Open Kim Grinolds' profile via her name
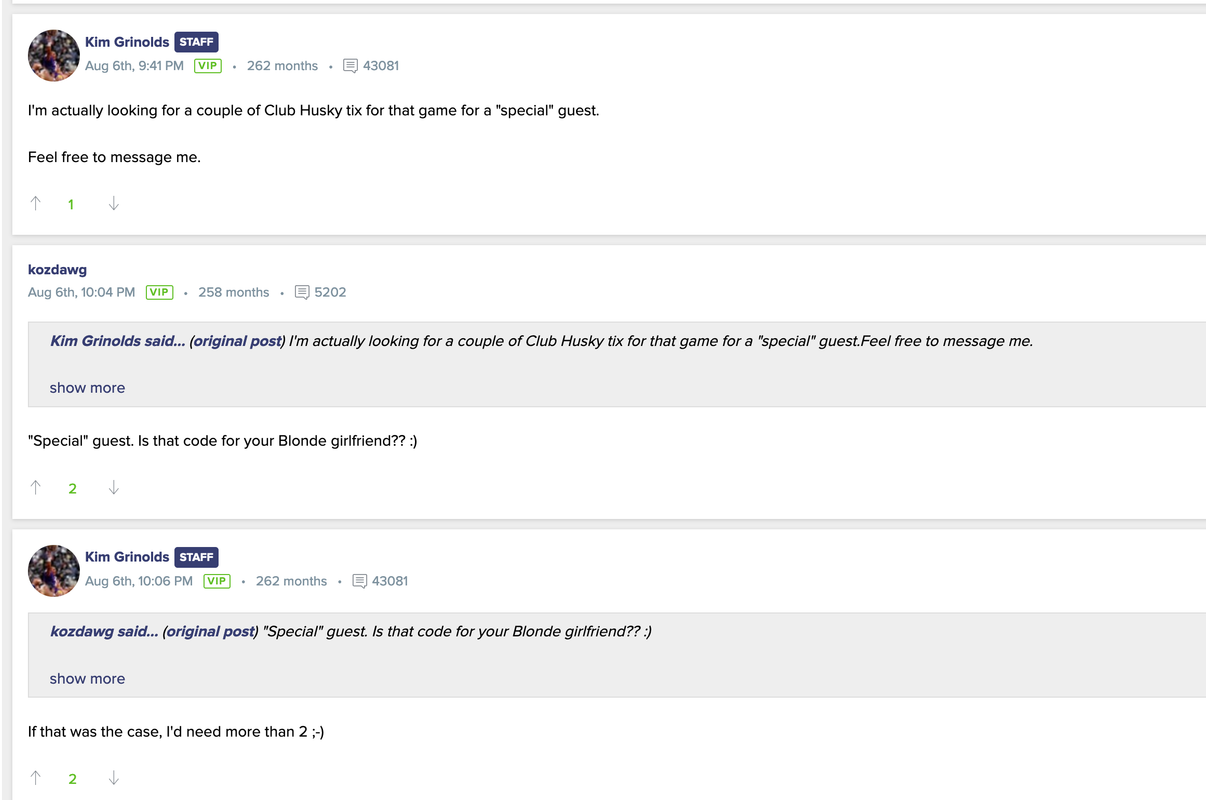 point(127,41)
